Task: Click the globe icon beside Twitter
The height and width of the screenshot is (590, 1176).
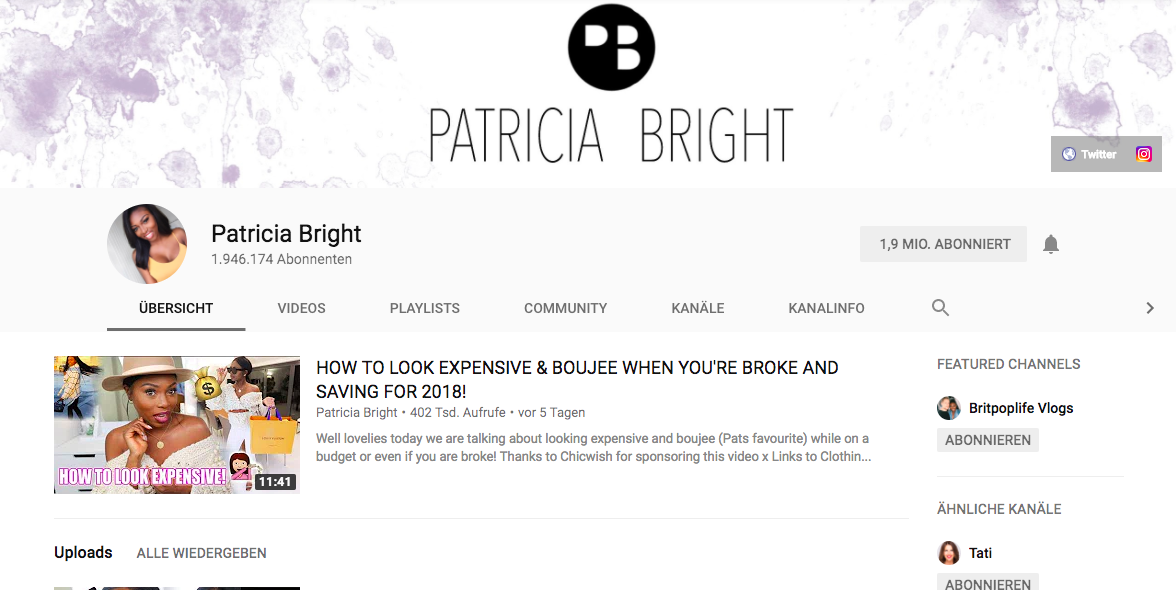Action: pyautogui.click(x=1069, y=154)
